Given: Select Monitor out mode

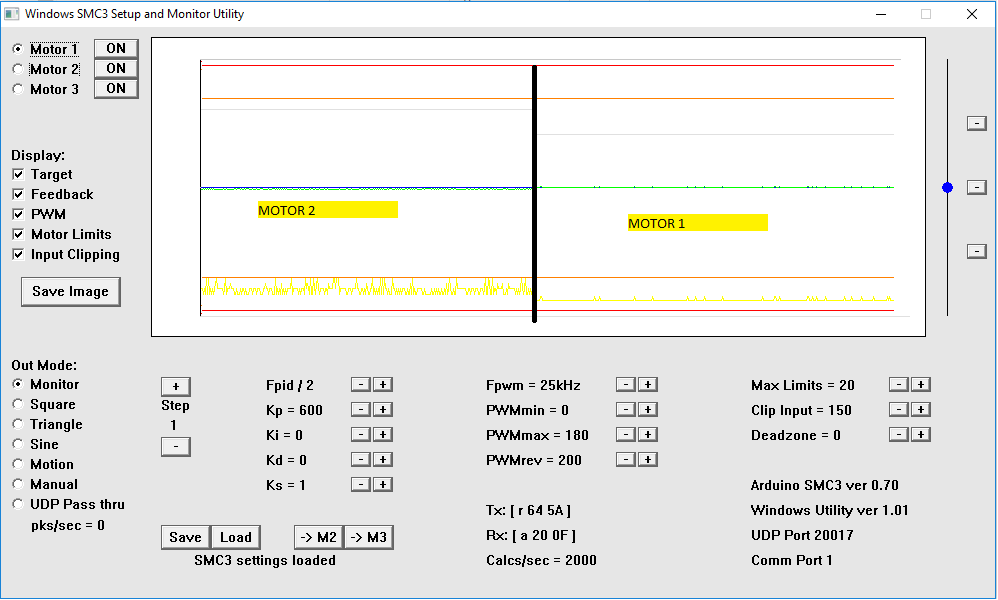Looking at the screenshot, I should pos(18,384).
